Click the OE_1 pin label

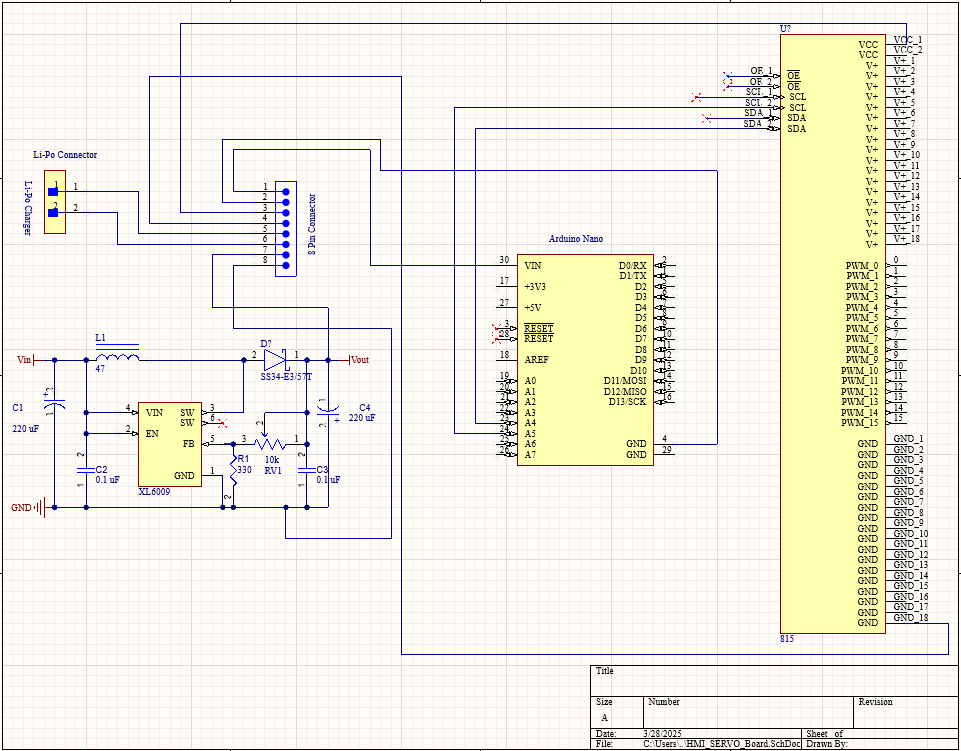click(x=761, y=71)
